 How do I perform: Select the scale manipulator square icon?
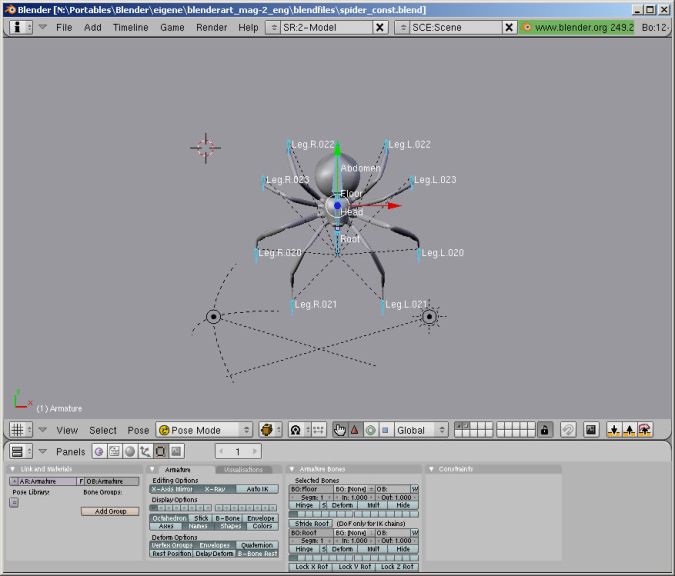click(385, 430)
